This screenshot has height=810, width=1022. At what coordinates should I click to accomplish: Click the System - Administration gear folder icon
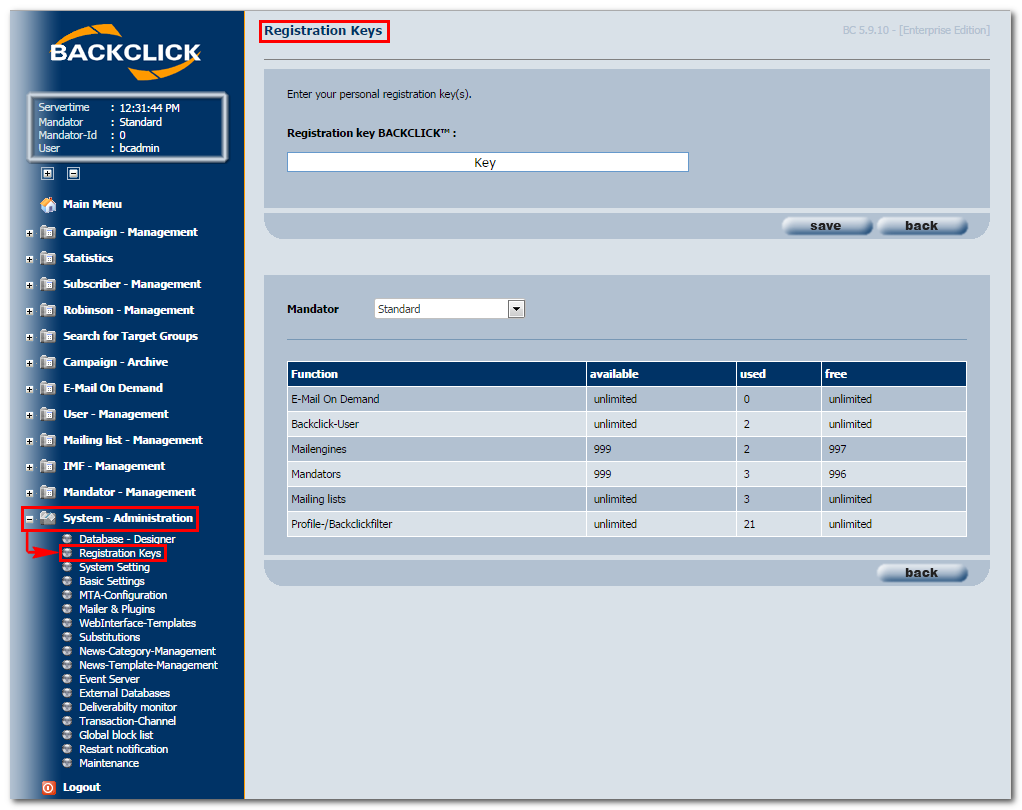[x=48, y=518]
